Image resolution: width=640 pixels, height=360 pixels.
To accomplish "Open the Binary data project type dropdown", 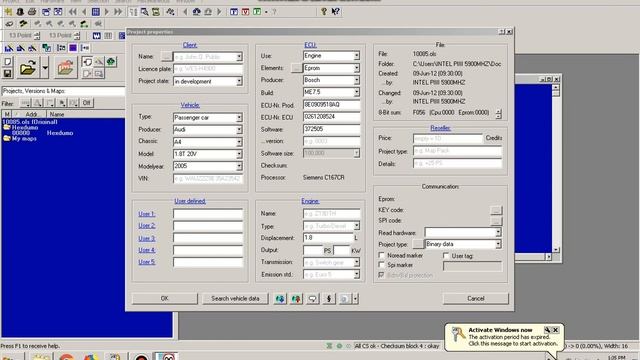I will (x=498, y=244).
